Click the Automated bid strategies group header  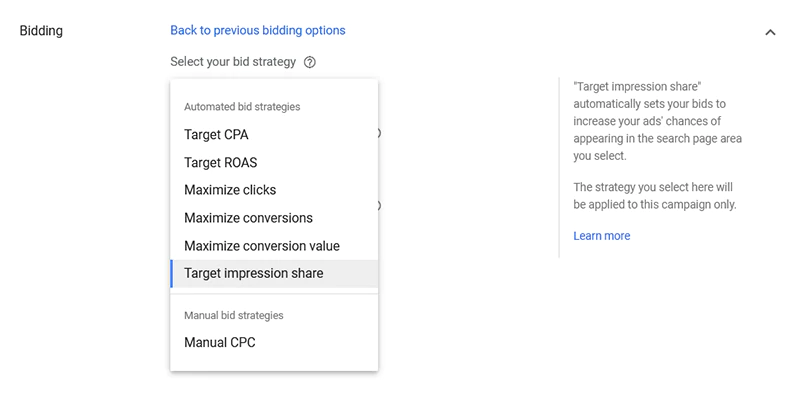[242, 106]
